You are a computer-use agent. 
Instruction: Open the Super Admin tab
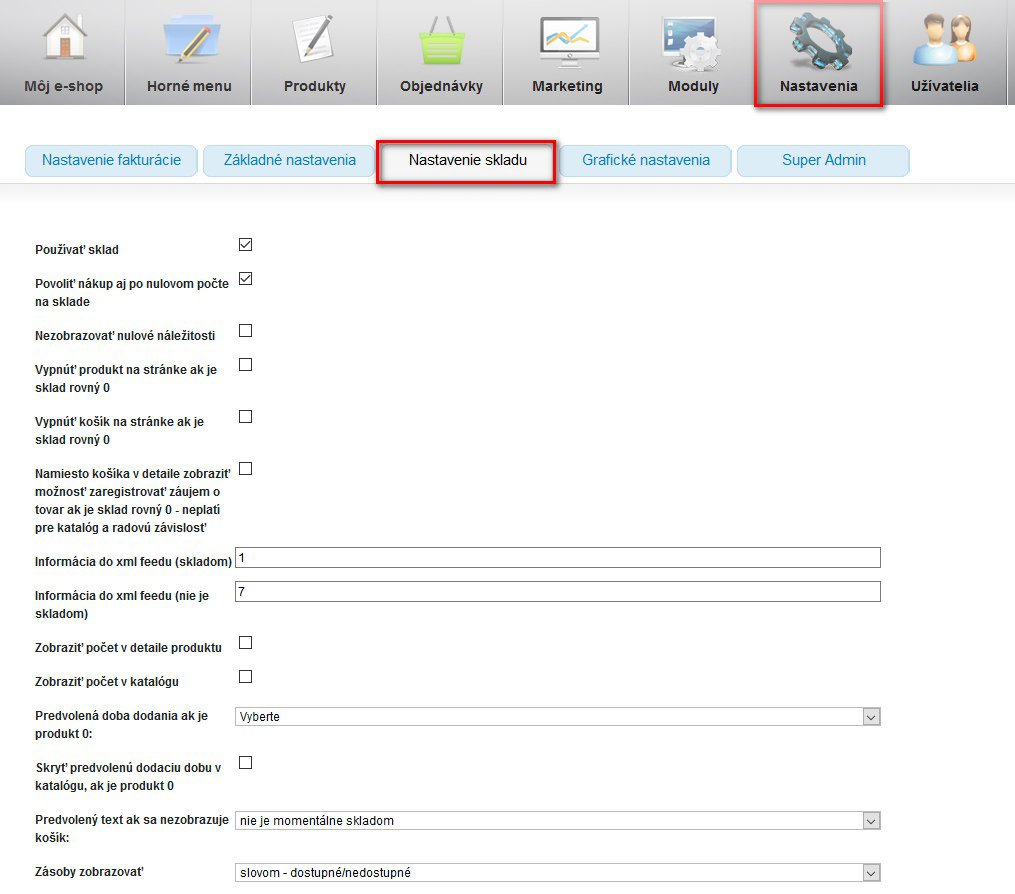[823, 160]
